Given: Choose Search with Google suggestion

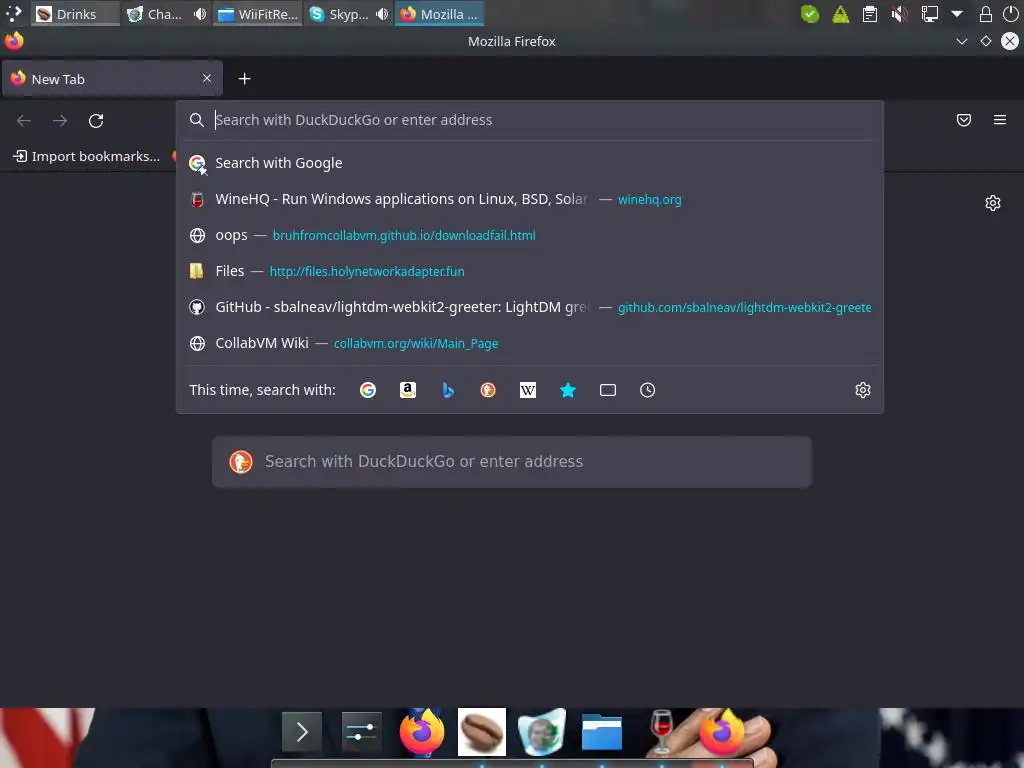Looking at the screenshot, I should tap(530, 163).
